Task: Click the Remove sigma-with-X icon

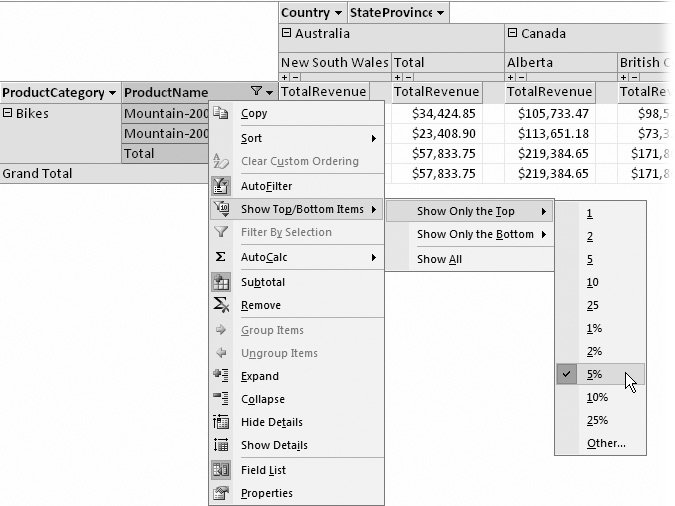Action: coord(221,305)
